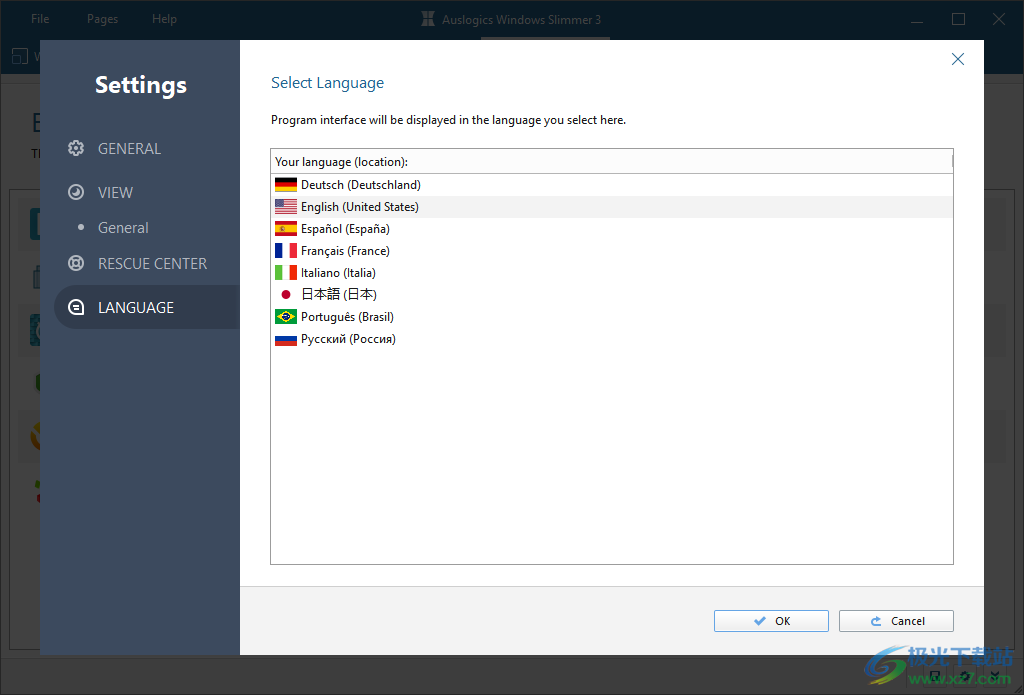Click the Japanese flag icon

coord(284,294)
